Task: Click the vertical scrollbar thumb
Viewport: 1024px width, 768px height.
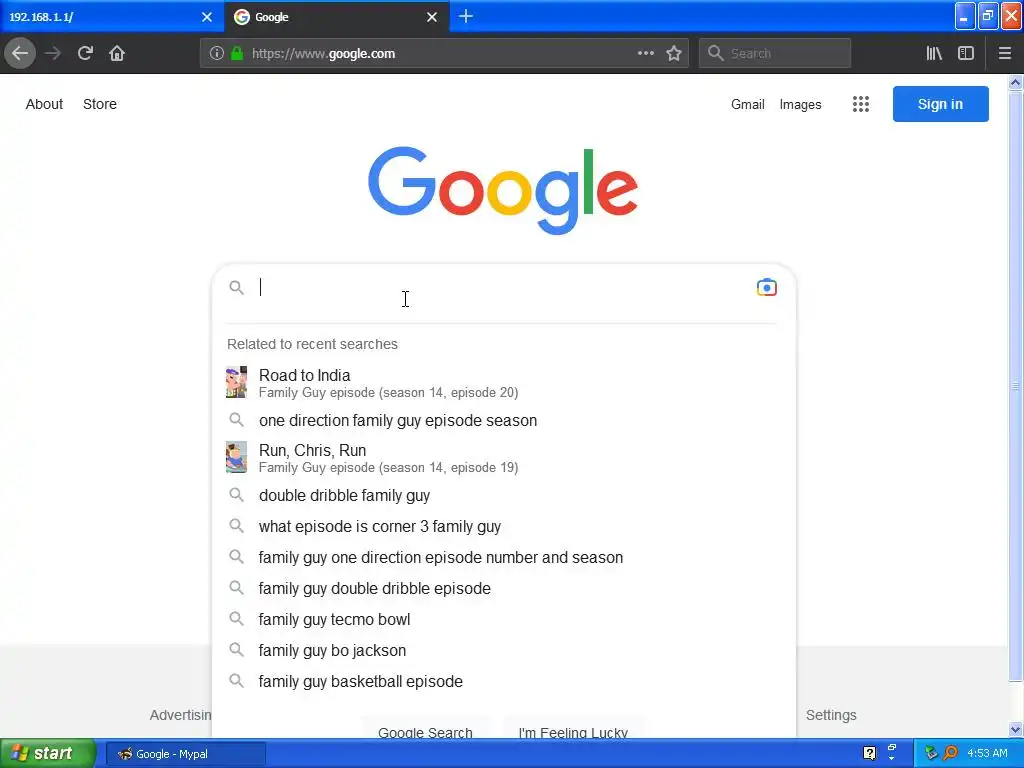Action: 1015,385
